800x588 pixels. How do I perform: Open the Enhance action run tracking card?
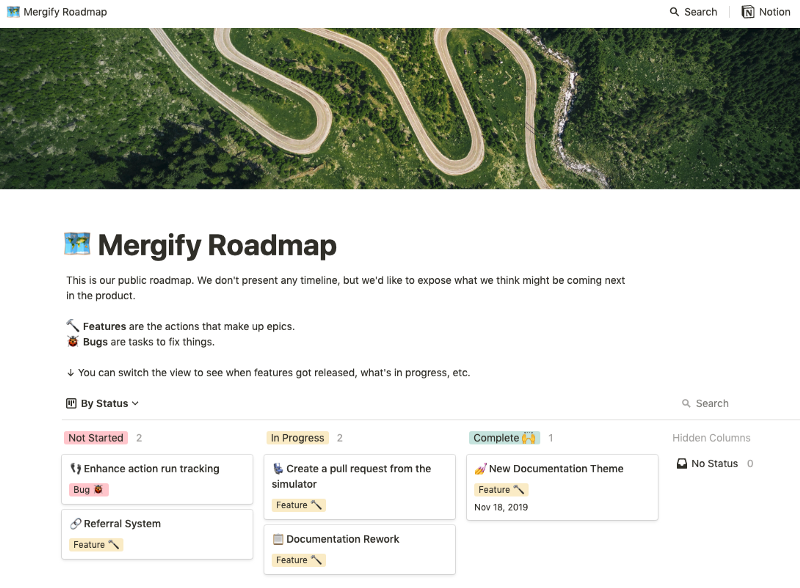tap(157, 479)
